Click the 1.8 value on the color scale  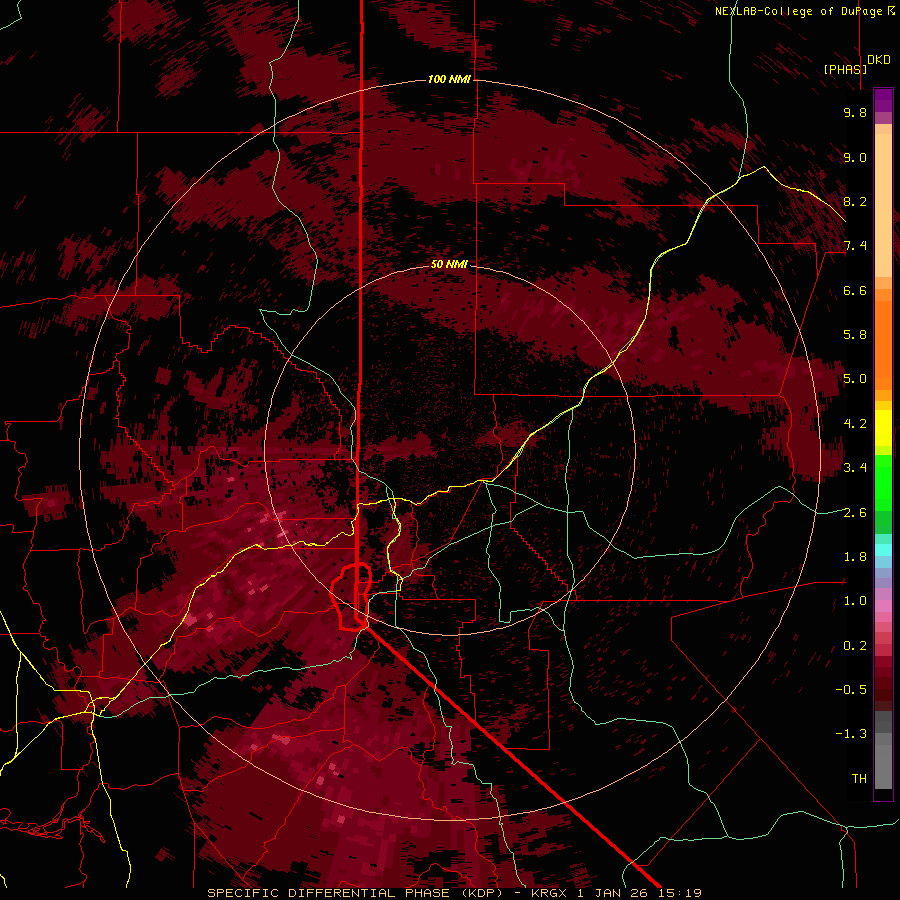tap(855, 557)
